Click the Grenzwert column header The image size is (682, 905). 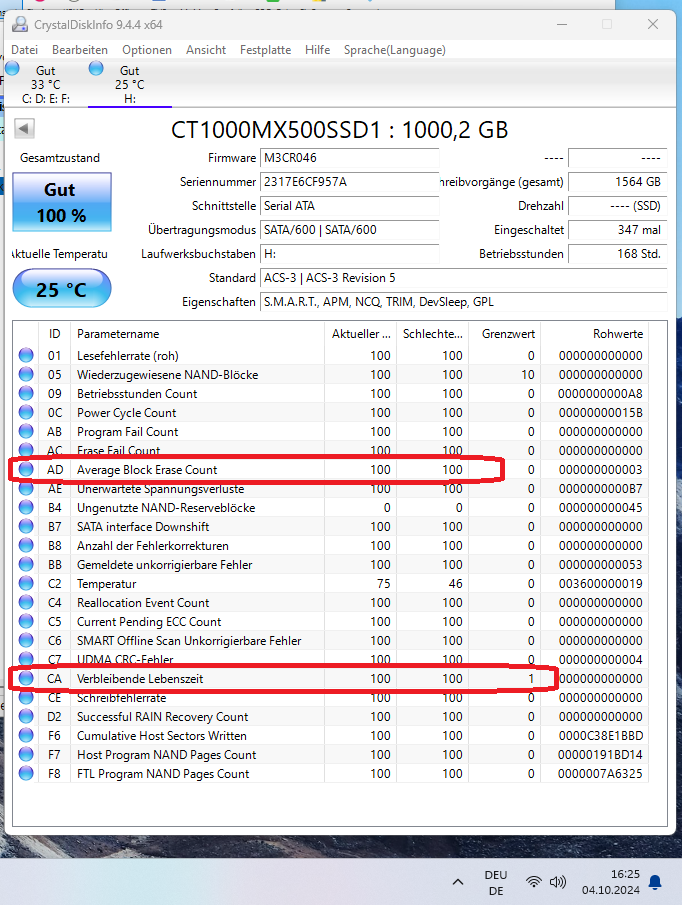click(x=505, y=334)
